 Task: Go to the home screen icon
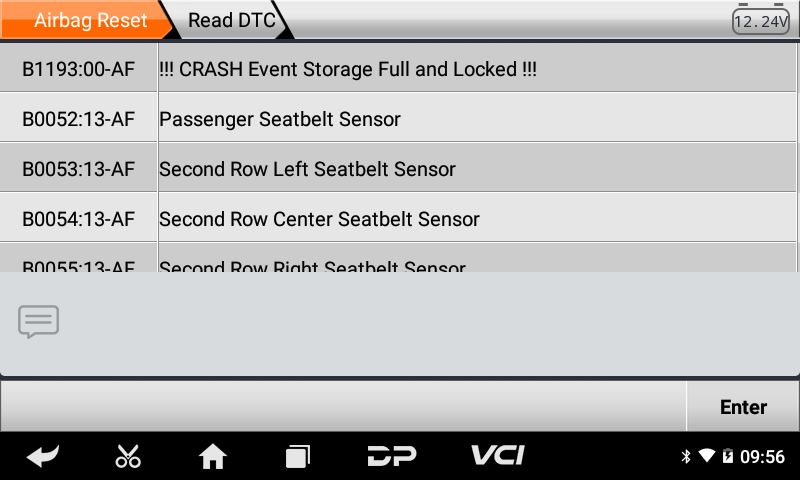(x=212, y=457)
